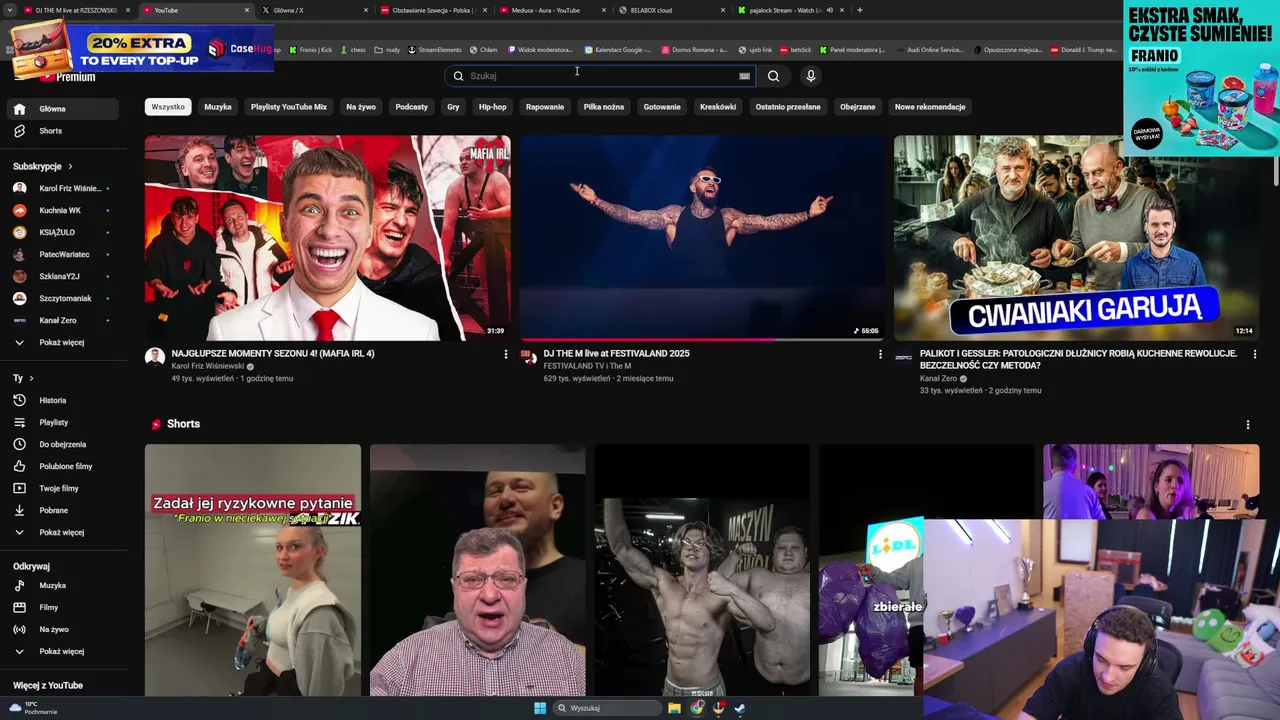Open NAJGŁUPSZE MOMENTY SEZONU 4 video thumbnail
The image size is (1280, 720).
328,238
